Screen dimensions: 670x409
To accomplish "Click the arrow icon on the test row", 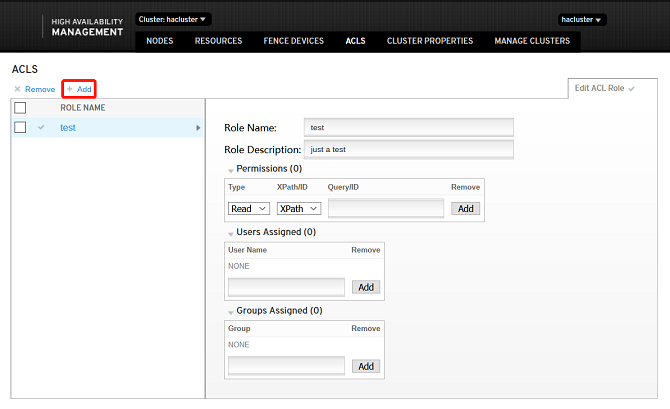I will [x=197, y=127].
